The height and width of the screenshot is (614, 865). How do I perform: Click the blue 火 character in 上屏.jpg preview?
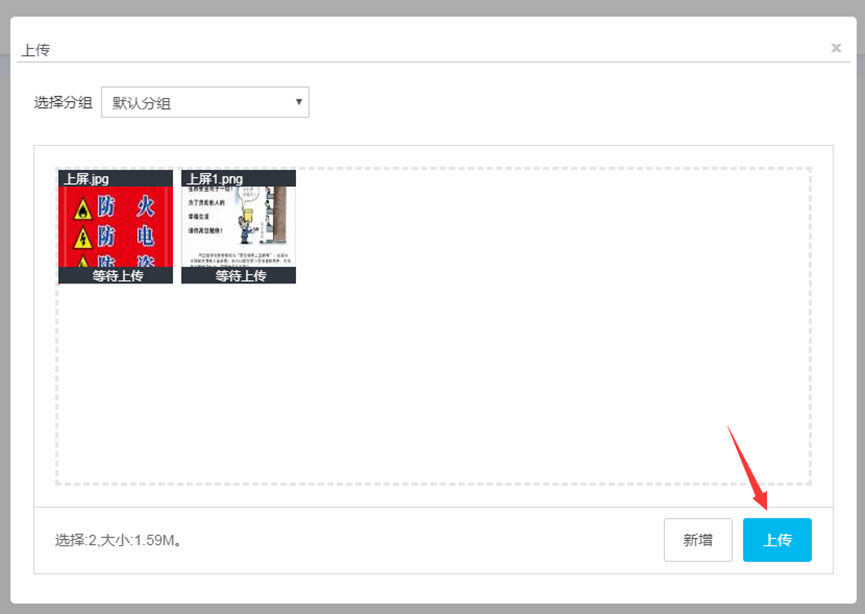tap(146, 206)
